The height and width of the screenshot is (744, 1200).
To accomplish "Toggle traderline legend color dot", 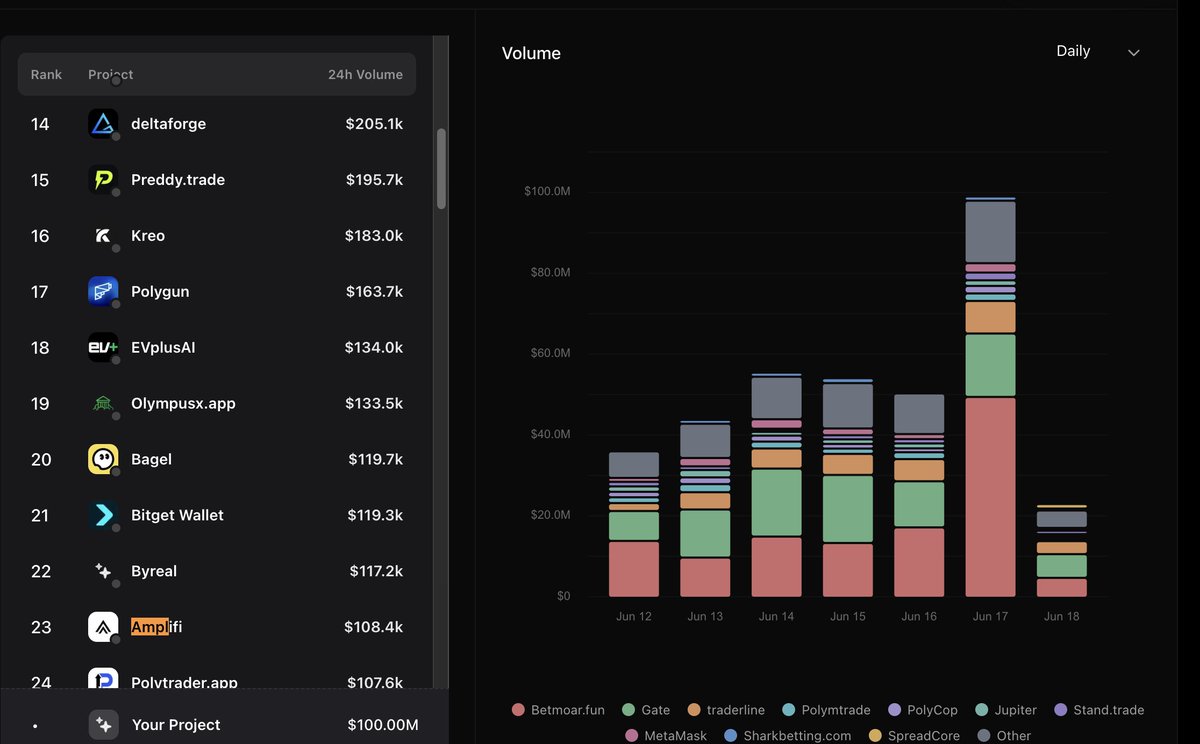I will pyautogui.click(x=694, y=710).
